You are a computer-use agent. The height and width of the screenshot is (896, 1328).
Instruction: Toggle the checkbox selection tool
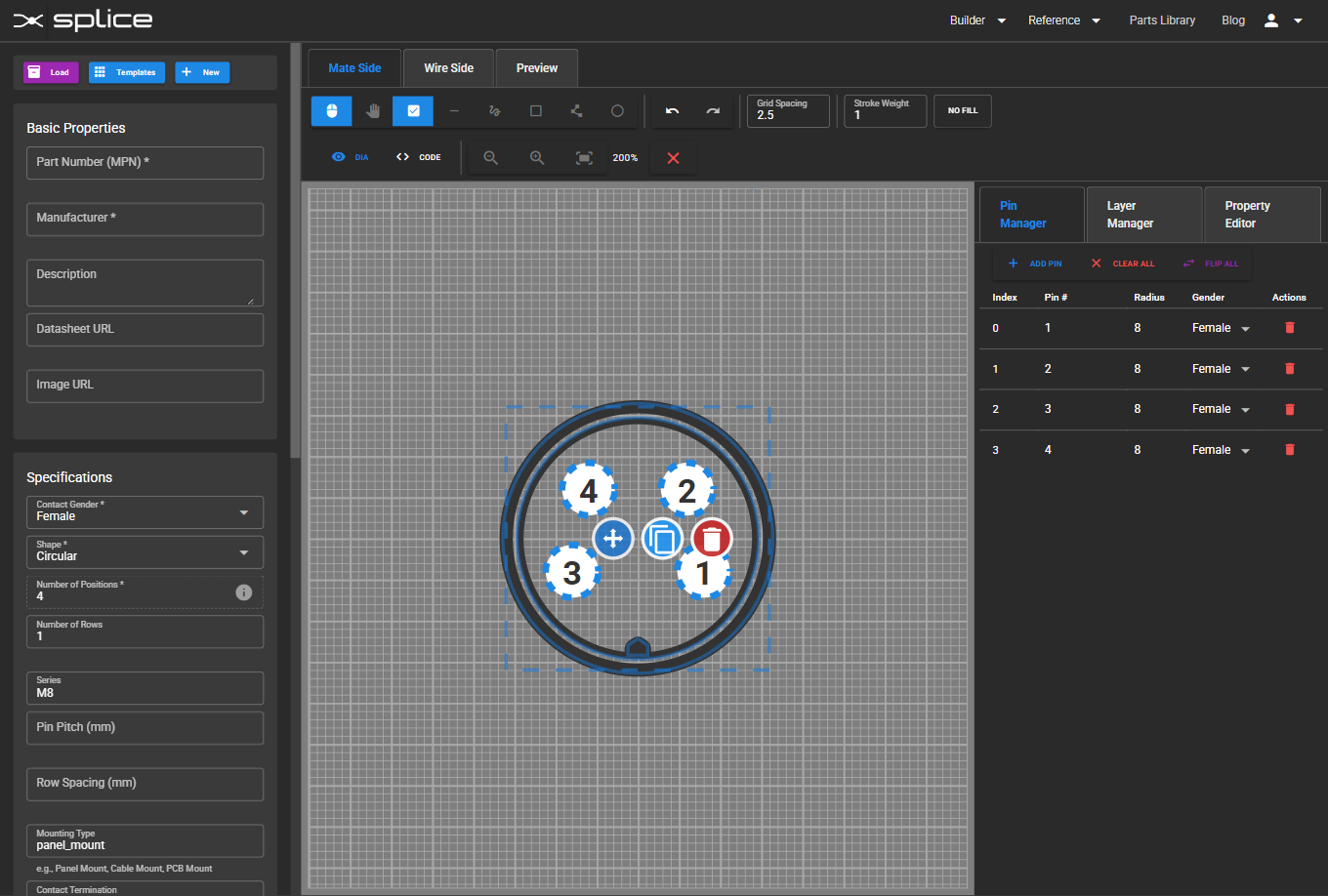click(413, 111)
